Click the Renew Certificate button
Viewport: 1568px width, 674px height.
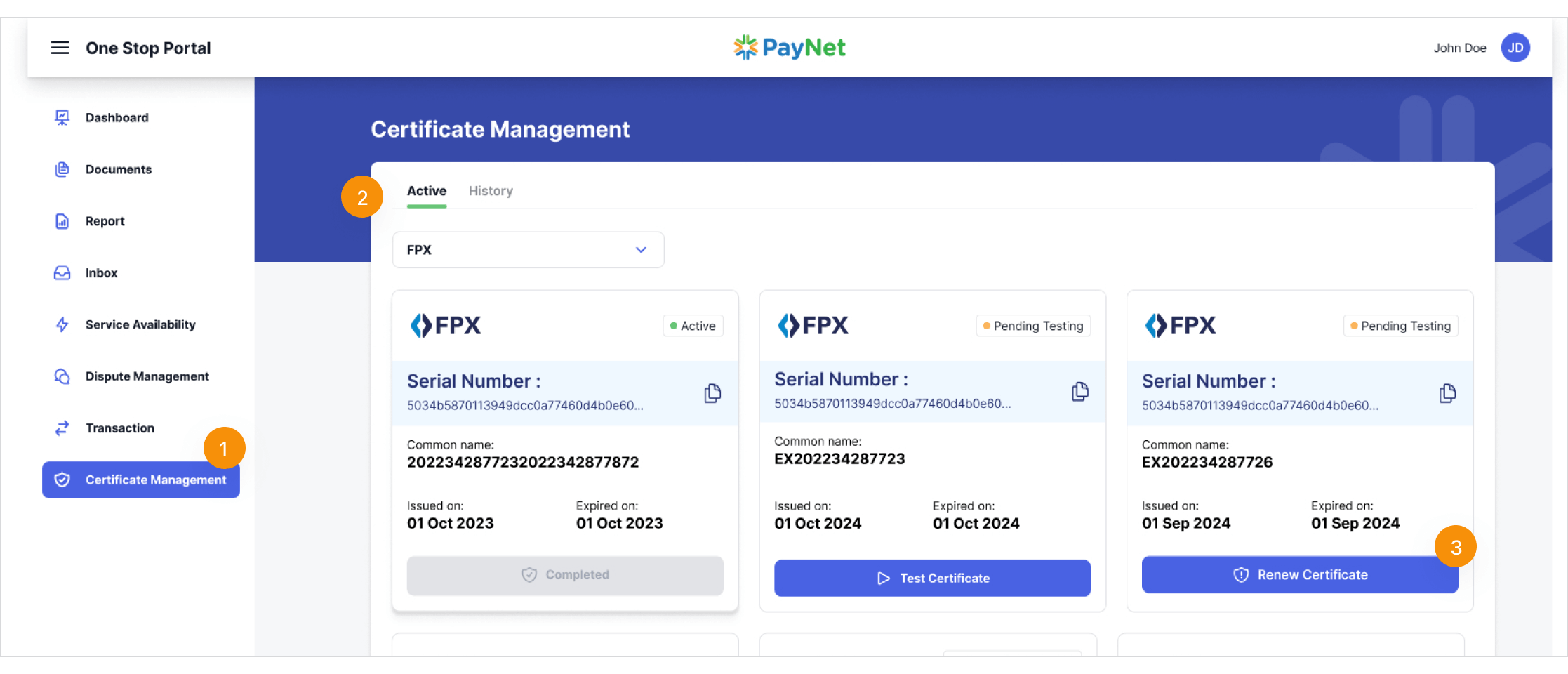coord(1300,575)
